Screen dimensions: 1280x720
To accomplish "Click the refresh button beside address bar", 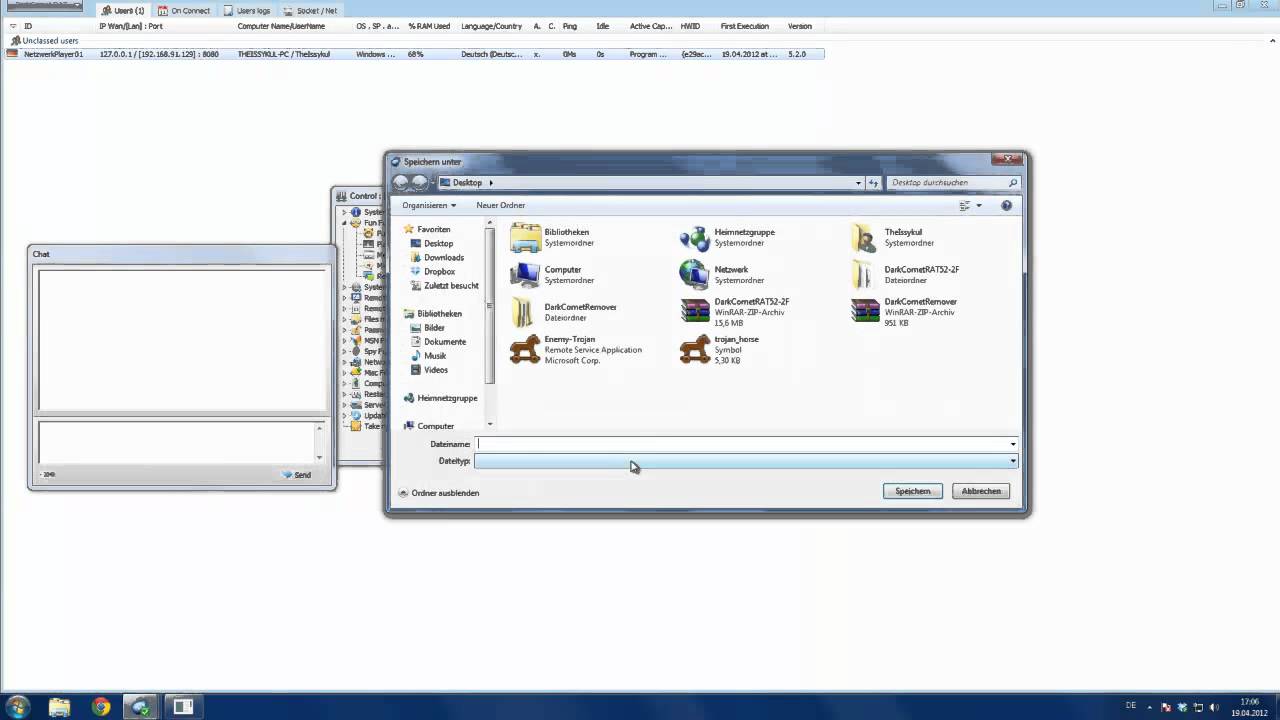I will (x=873, y=183).
